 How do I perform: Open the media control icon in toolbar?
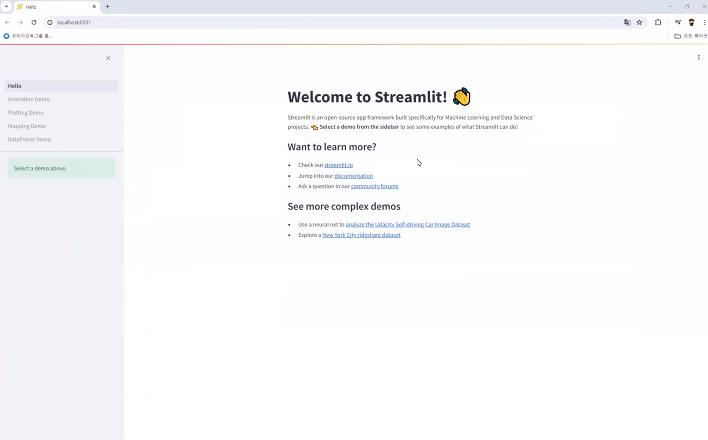[x=678, y=22]
